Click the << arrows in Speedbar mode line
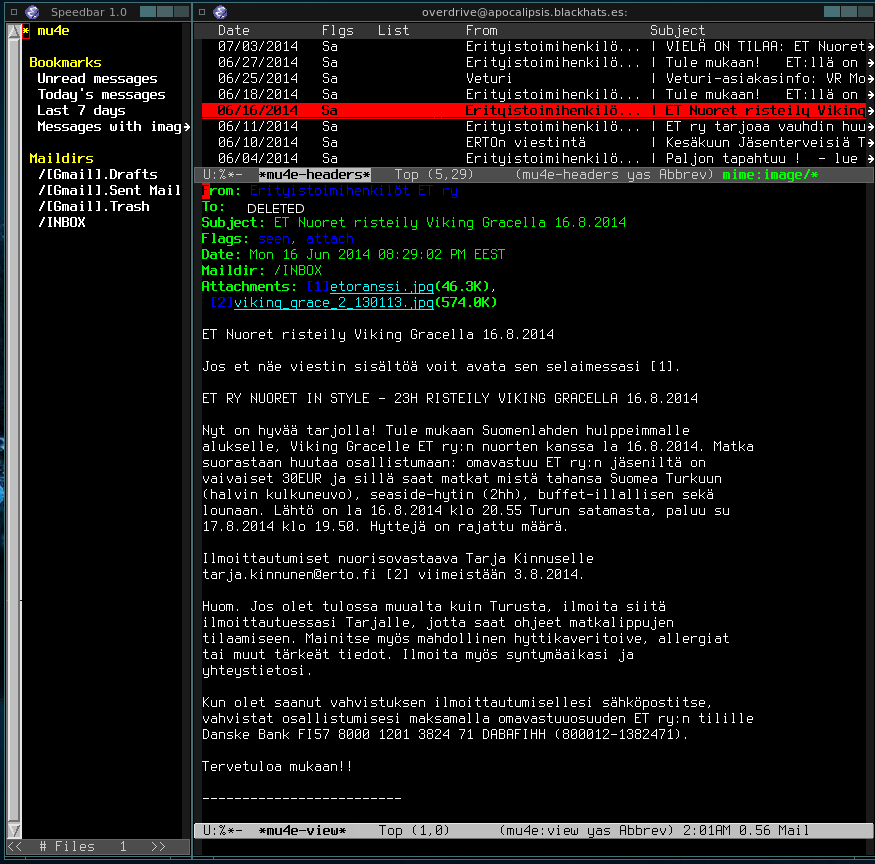This screenshot has height=864, width=875. point(15,847)
